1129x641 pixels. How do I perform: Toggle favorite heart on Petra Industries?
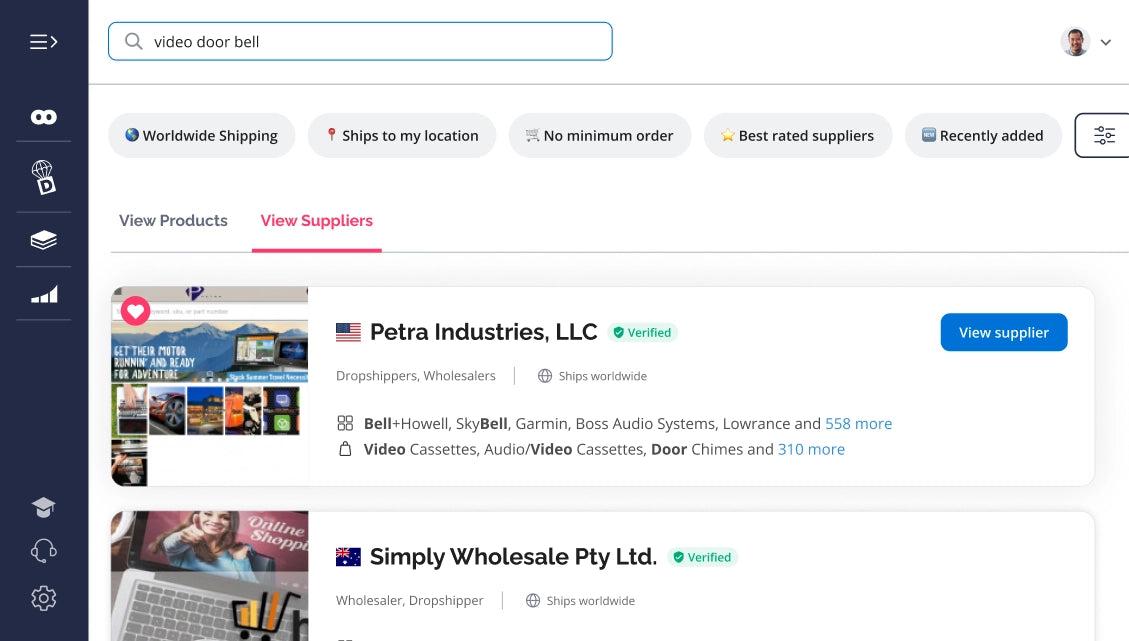pos(135,311)
